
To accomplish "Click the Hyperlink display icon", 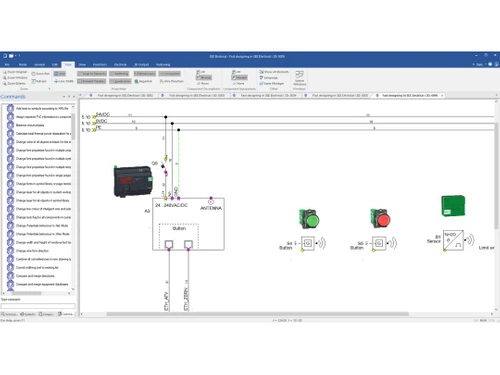I will pyautogui.click(x=137, y=81).
